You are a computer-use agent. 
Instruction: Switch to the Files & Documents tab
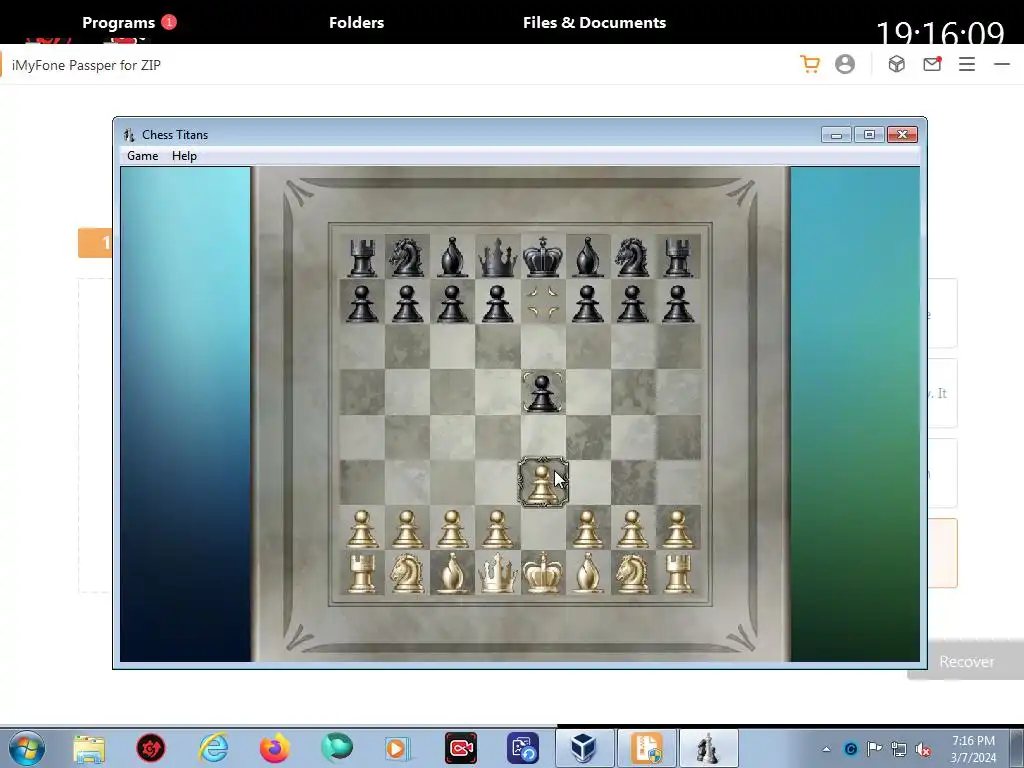pyautogui.click(x=594, y=22)
